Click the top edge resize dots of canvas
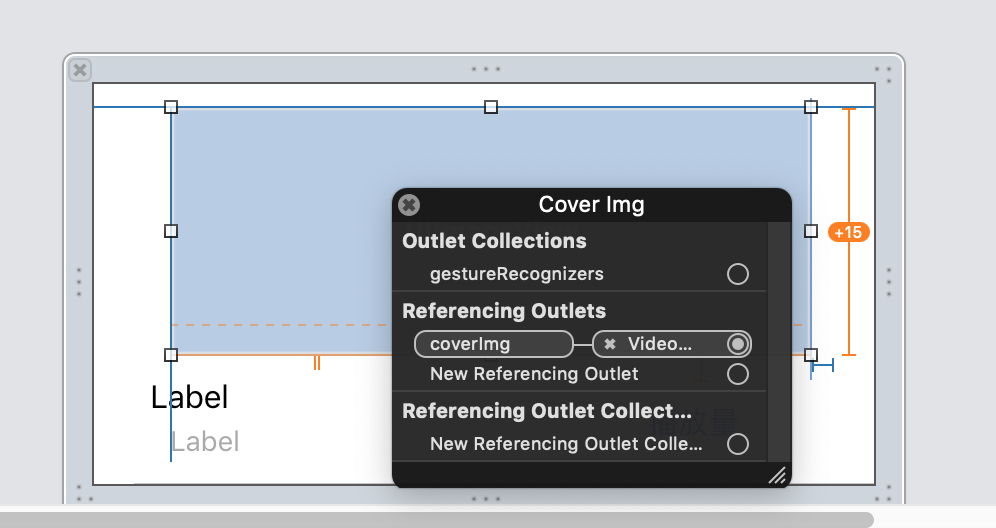The height and width of the screenshot is (528, 996). (485, 69)
